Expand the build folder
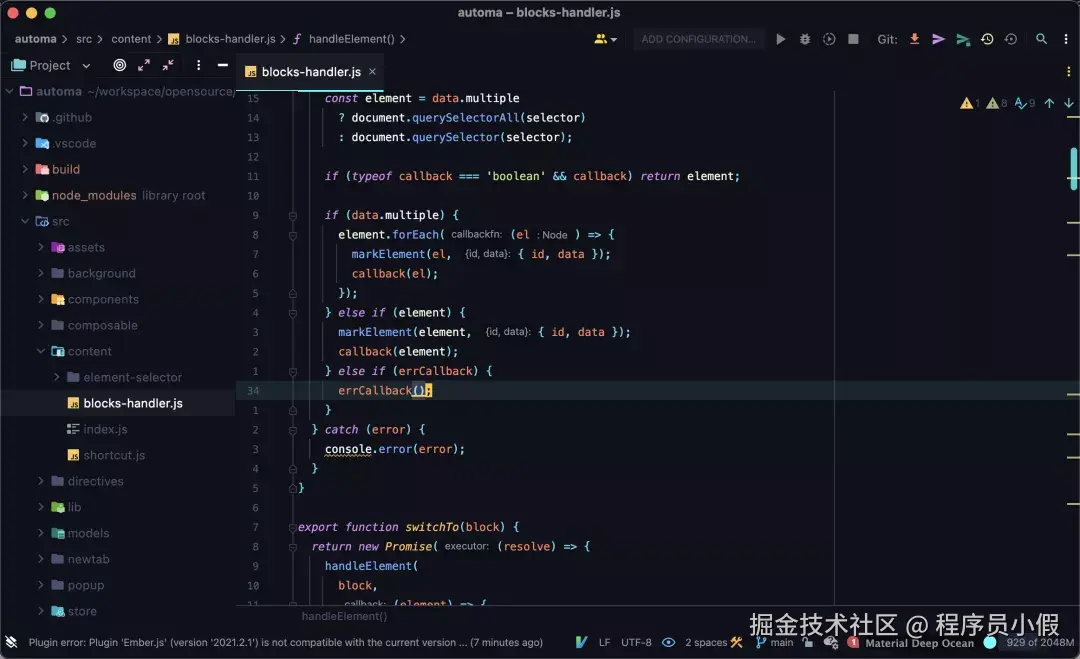1080x659 pixels. point(25,169)
